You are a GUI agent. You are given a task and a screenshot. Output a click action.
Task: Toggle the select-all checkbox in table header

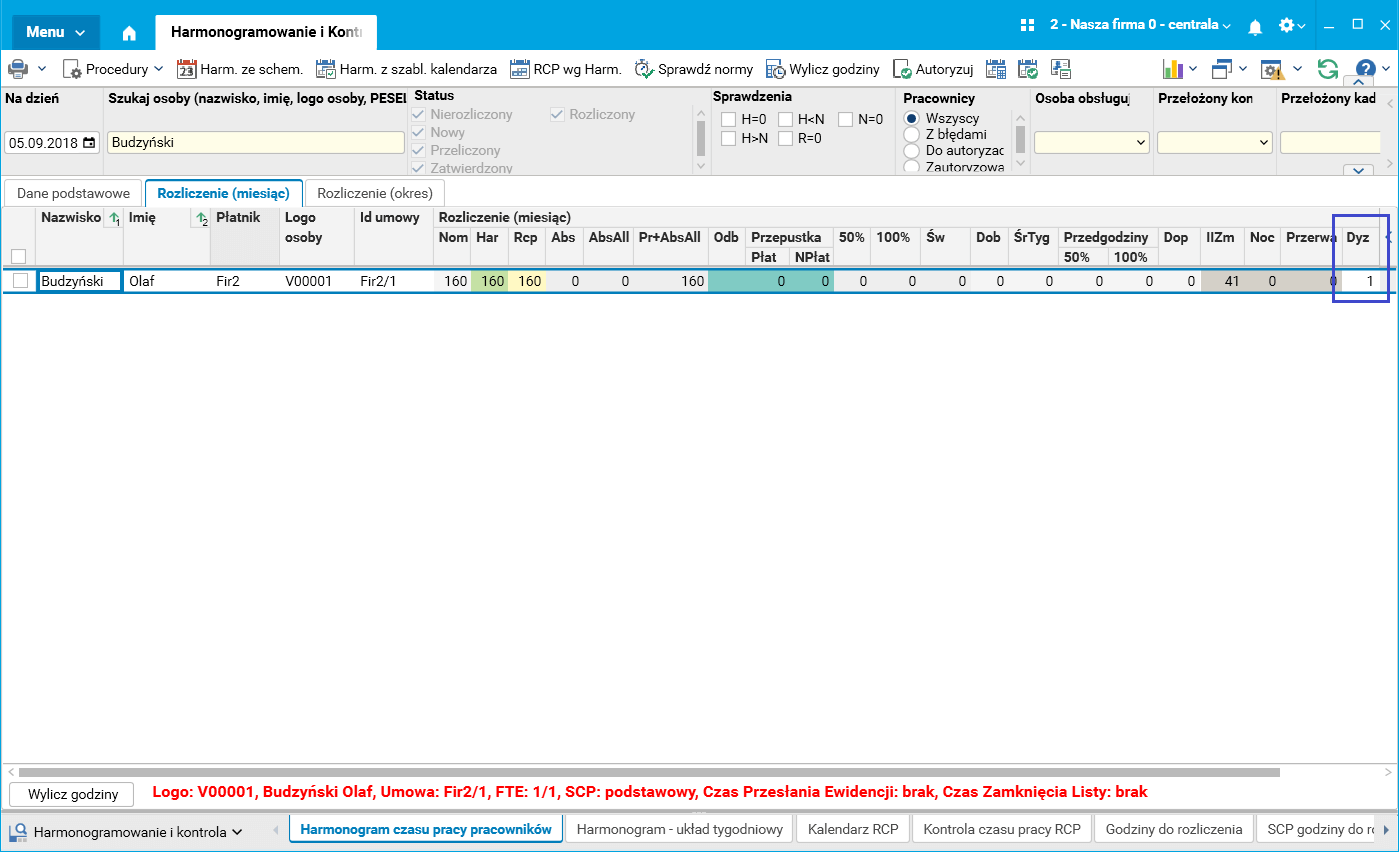click(x=18, y=256)
